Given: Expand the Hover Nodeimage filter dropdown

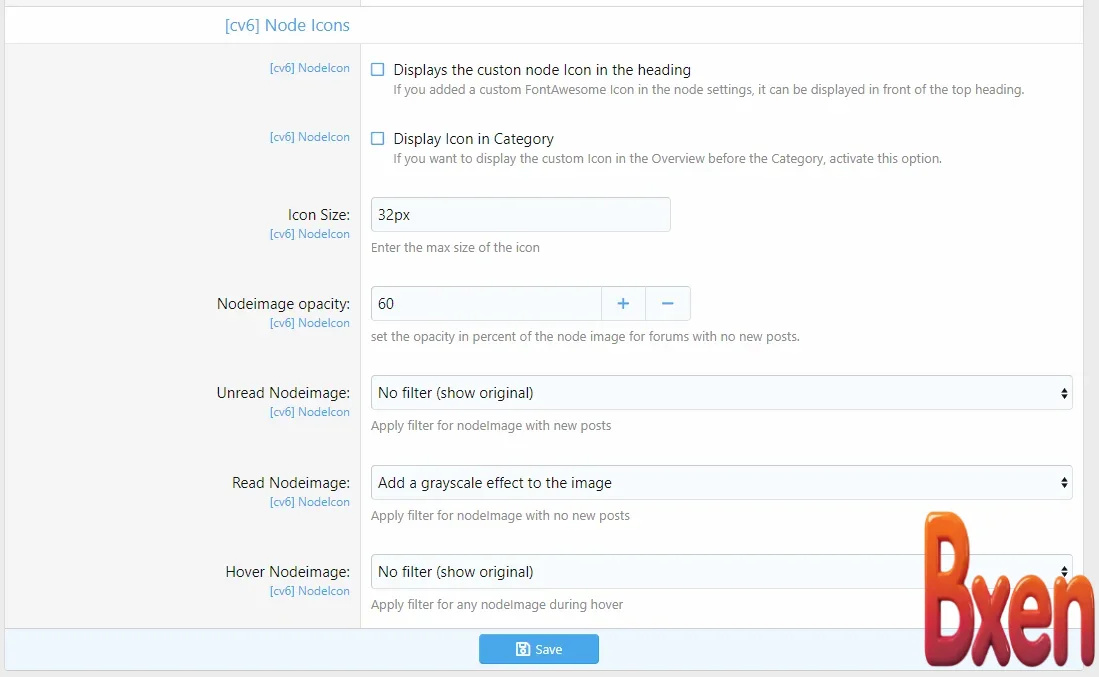Looking at the screenshot, I should point(640,572).
